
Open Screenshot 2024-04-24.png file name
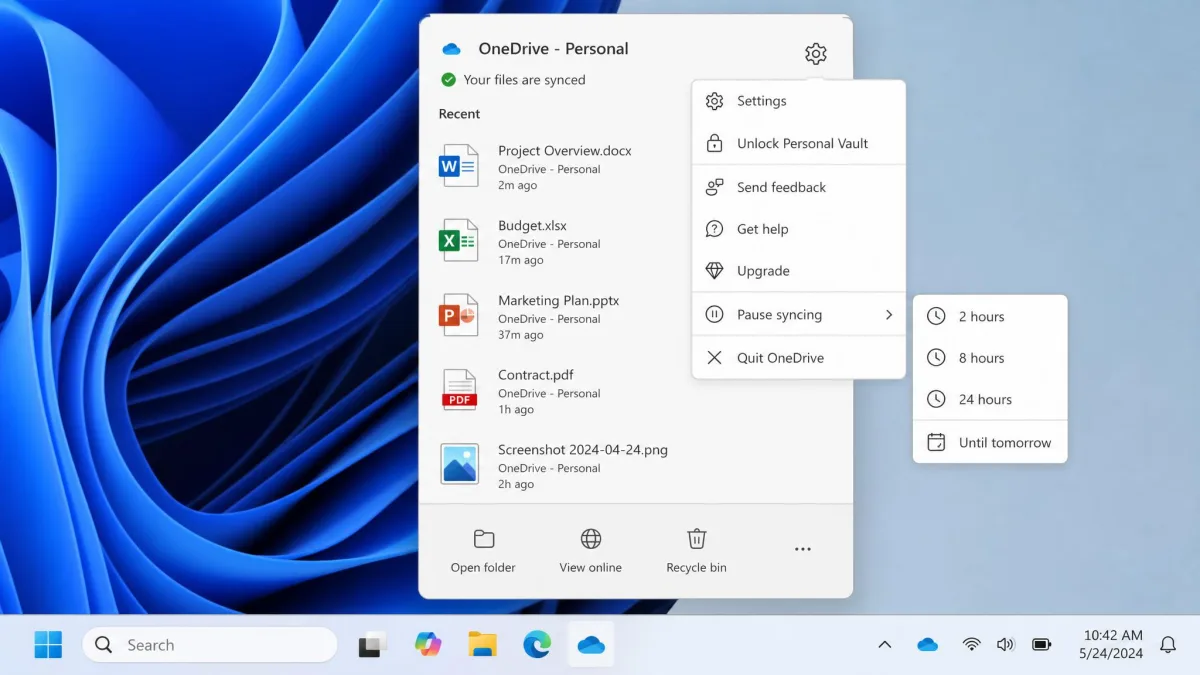click(x=583, y=450)
